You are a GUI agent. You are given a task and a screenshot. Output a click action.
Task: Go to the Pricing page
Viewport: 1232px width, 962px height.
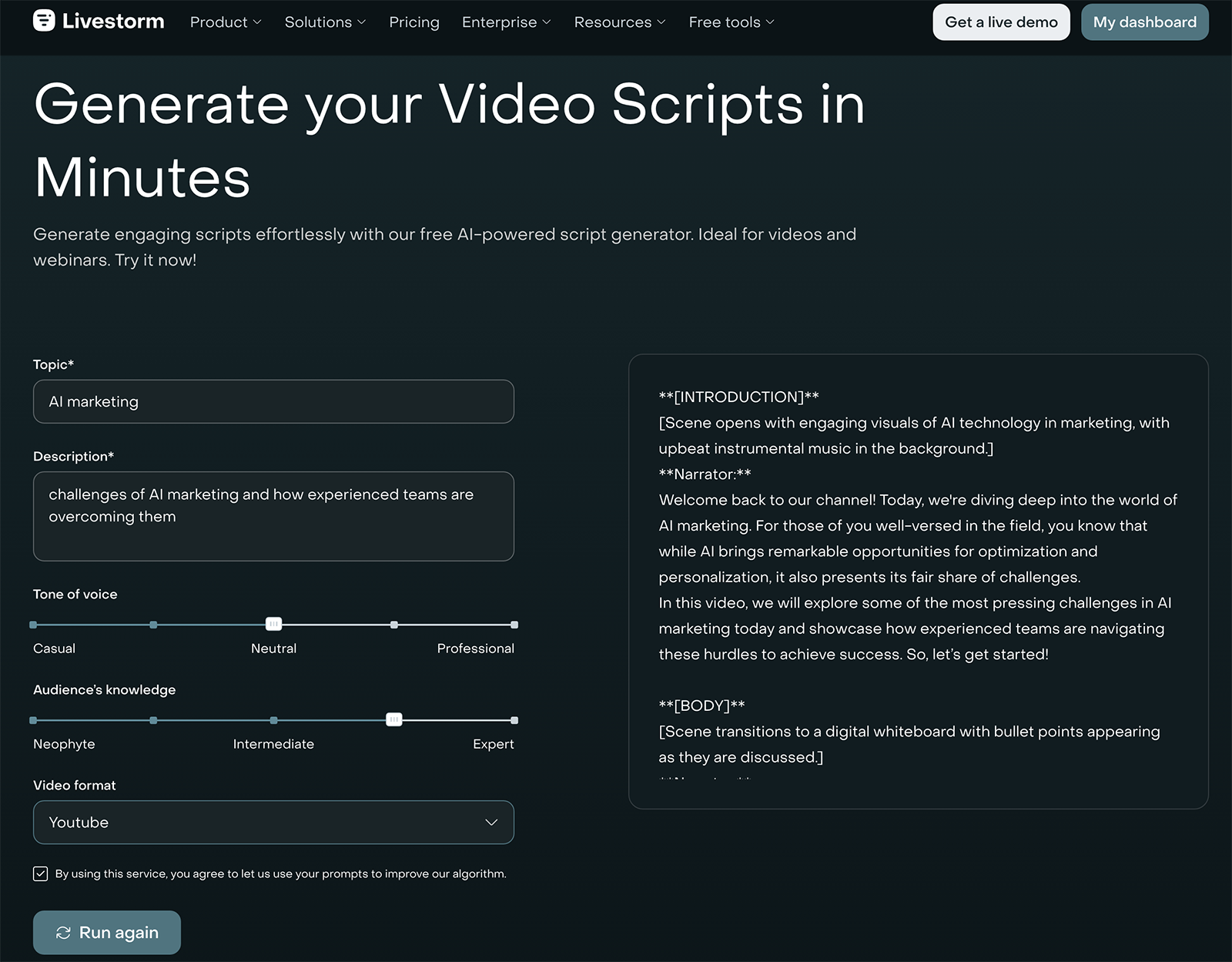click(x=414, y=22)
